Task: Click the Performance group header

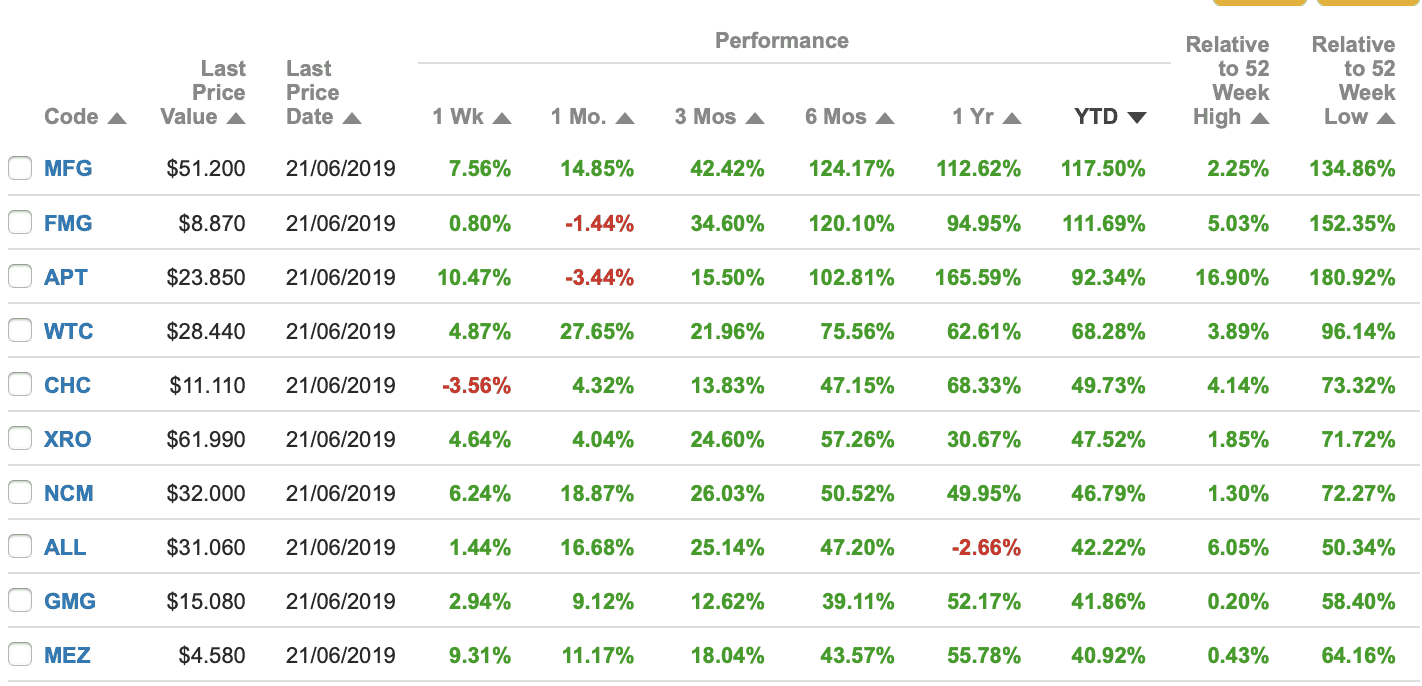Action: 781,41
